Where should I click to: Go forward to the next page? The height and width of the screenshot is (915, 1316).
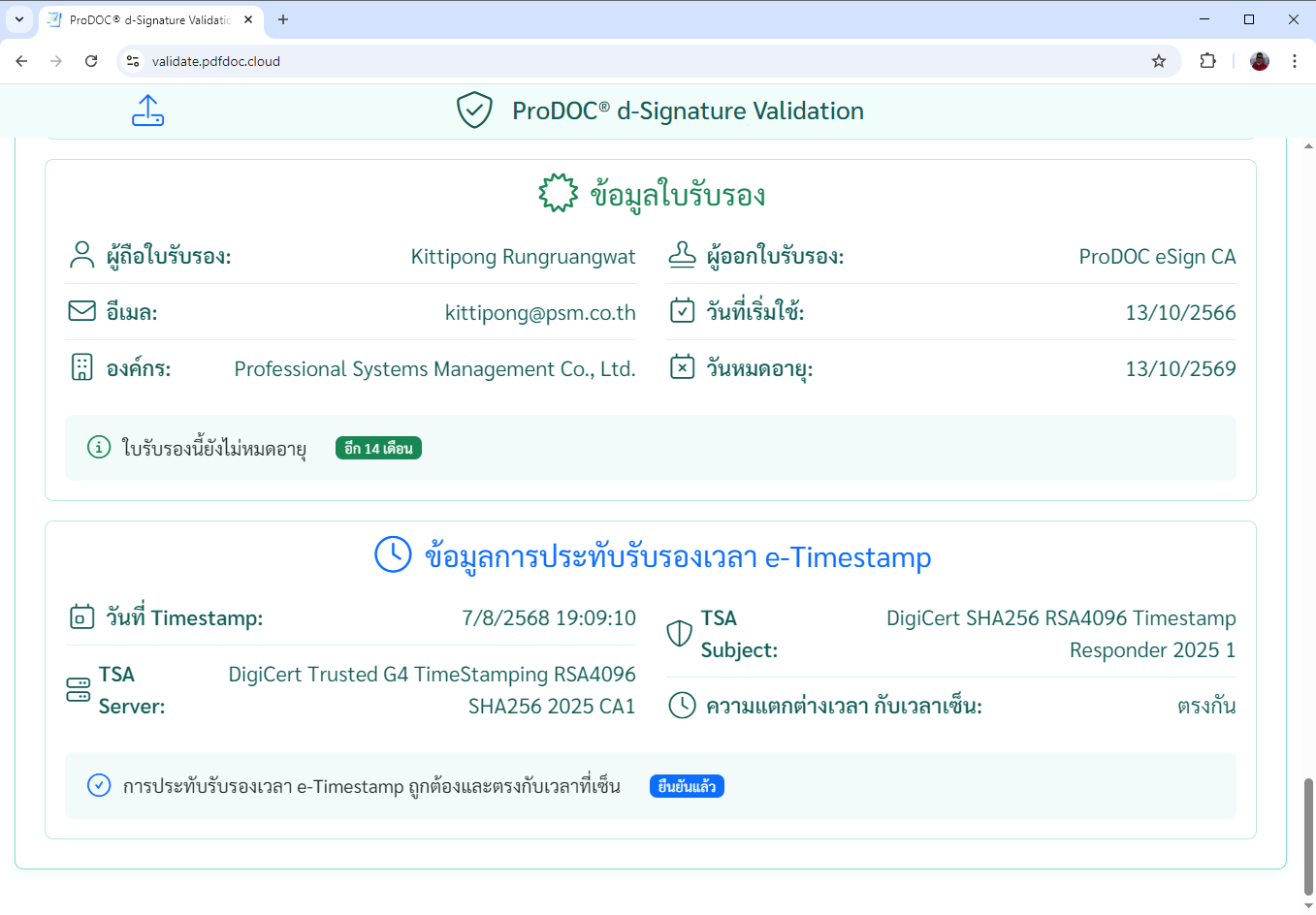click(x=56, y=61)
